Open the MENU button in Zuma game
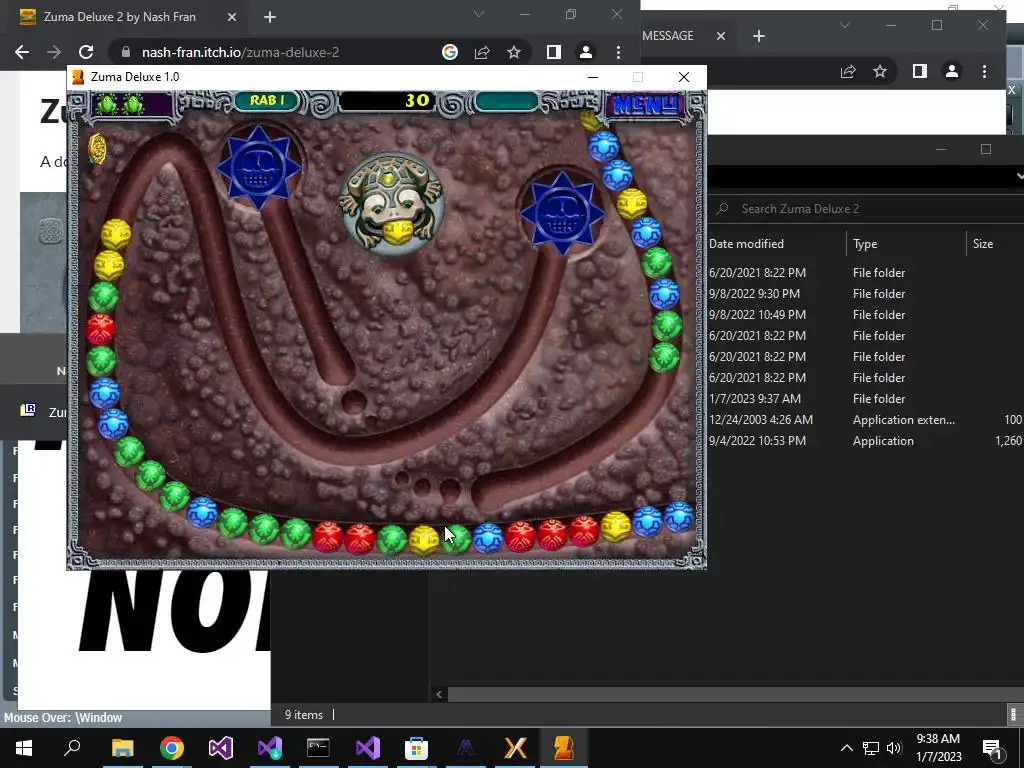Screen dimensions: 1024x768 (x=645, y=104)
